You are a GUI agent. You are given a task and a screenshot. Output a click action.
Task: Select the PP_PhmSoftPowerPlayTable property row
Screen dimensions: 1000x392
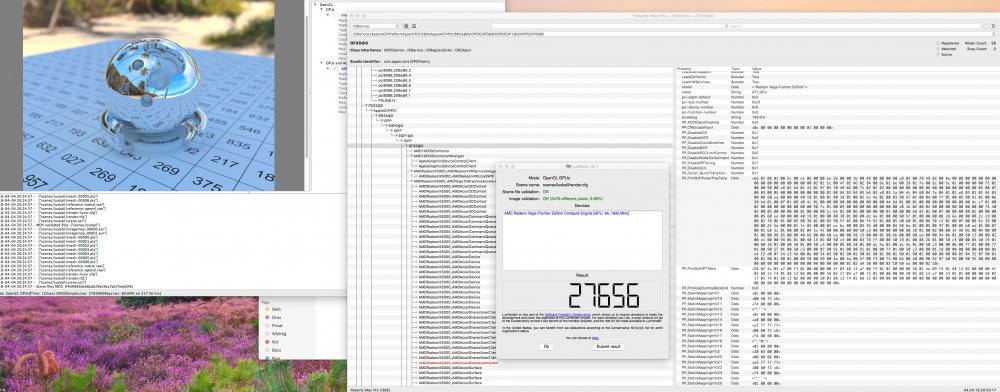(x=838, y=221)
